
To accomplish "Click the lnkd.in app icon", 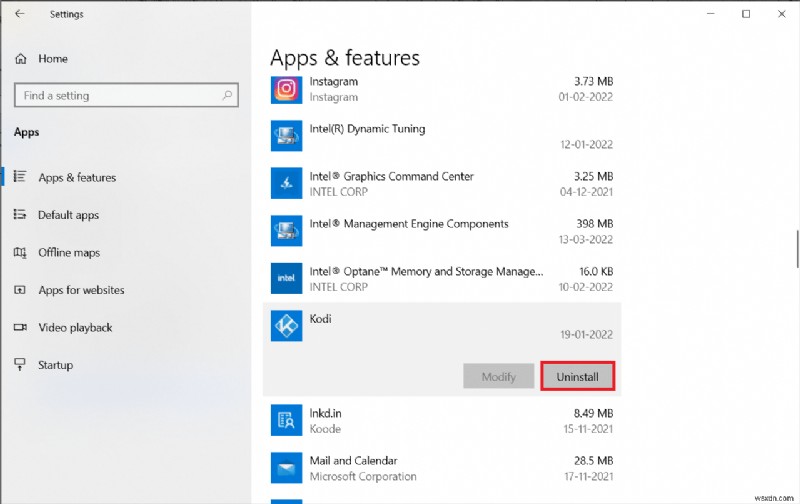I will 286,420.
